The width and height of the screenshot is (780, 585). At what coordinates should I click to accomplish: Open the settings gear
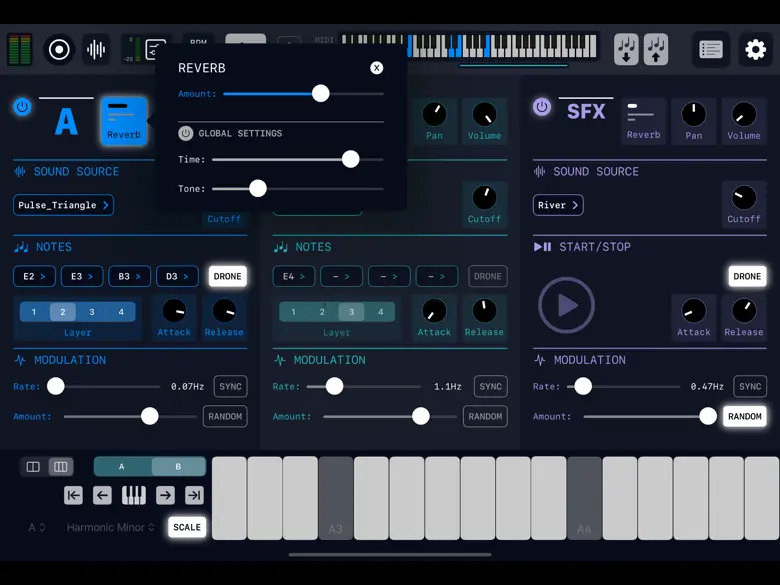755,49
